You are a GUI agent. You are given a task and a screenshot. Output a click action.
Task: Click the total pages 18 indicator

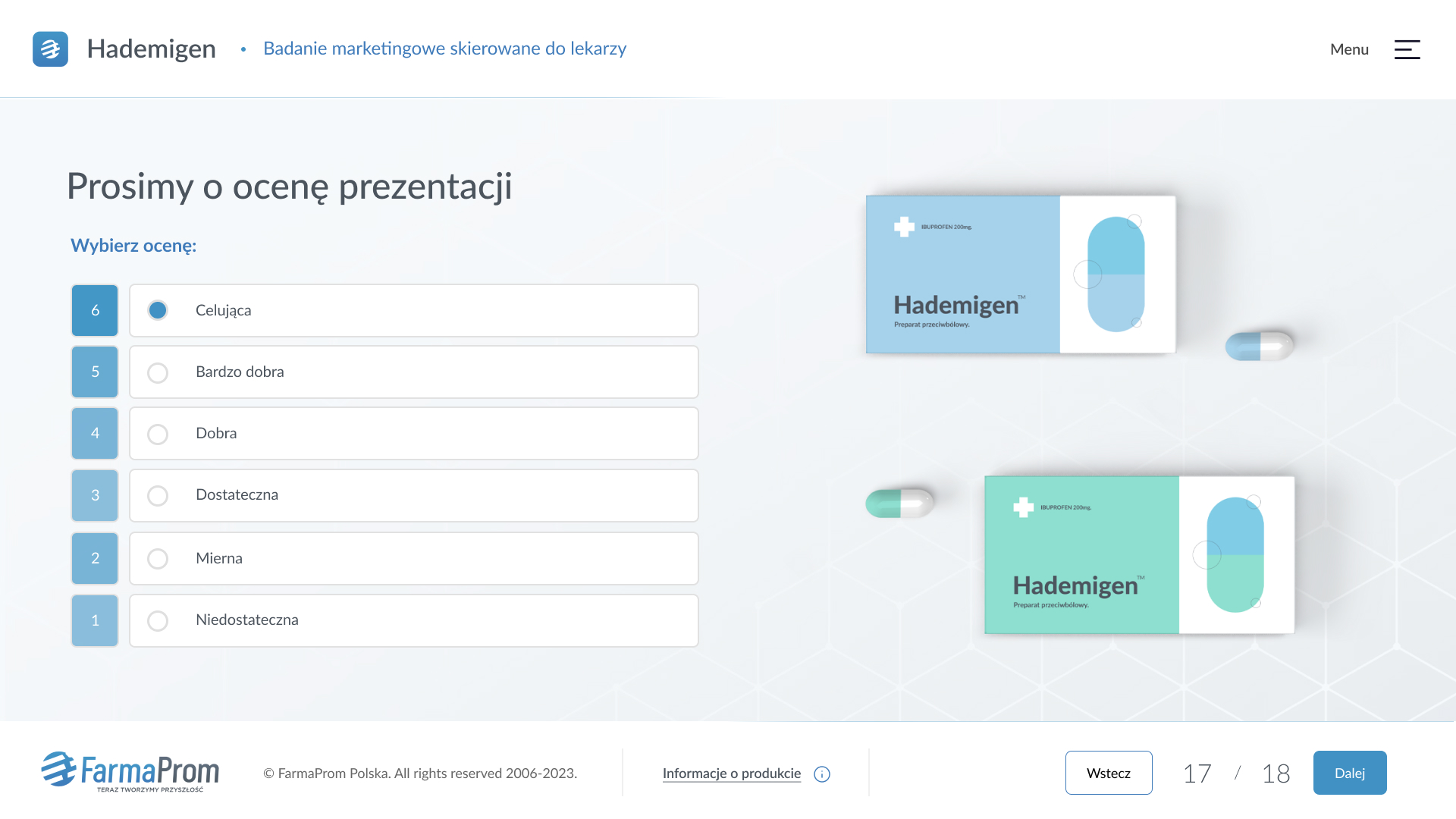point(1276,773)
